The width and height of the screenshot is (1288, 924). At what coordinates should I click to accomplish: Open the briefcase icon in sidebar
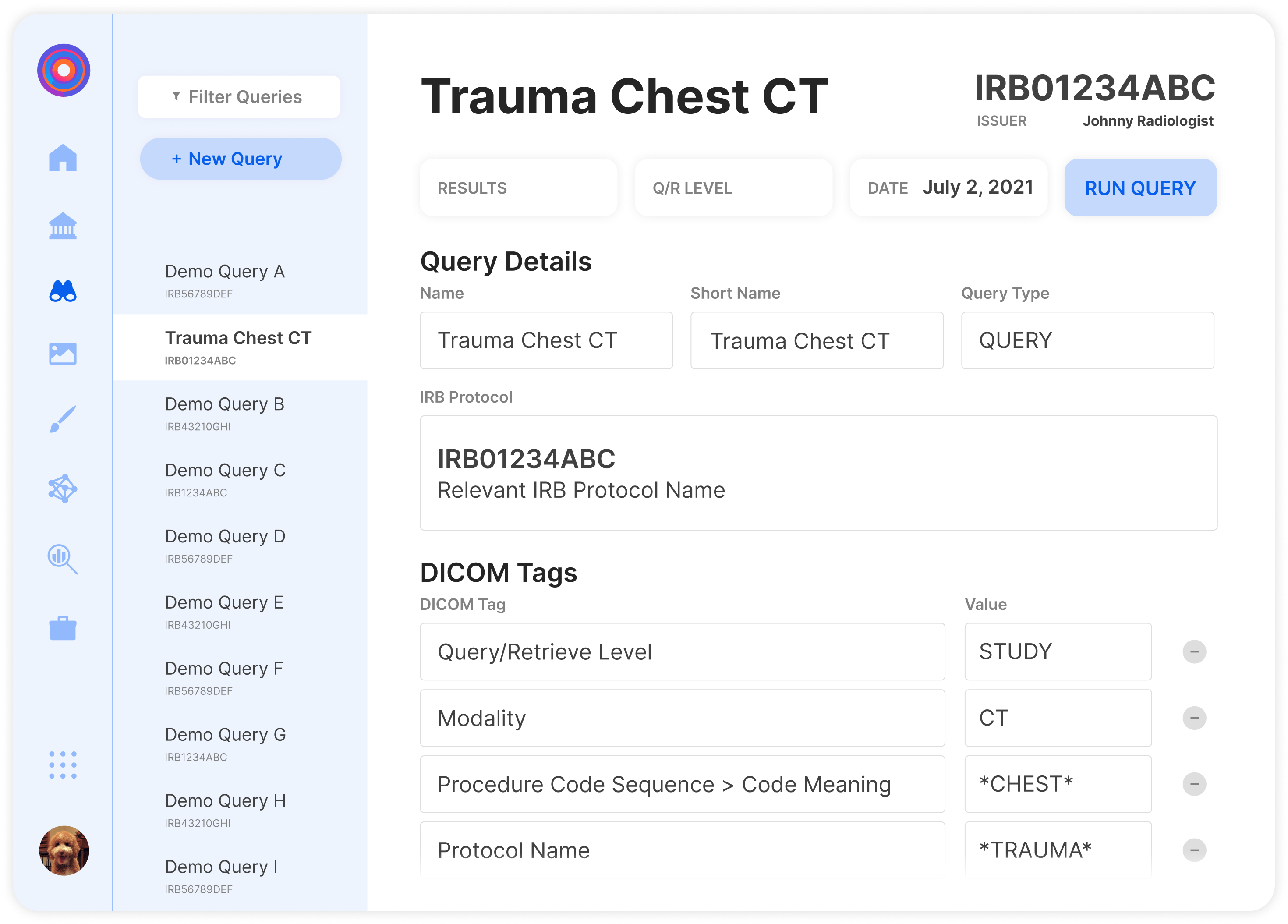[63, 628]
